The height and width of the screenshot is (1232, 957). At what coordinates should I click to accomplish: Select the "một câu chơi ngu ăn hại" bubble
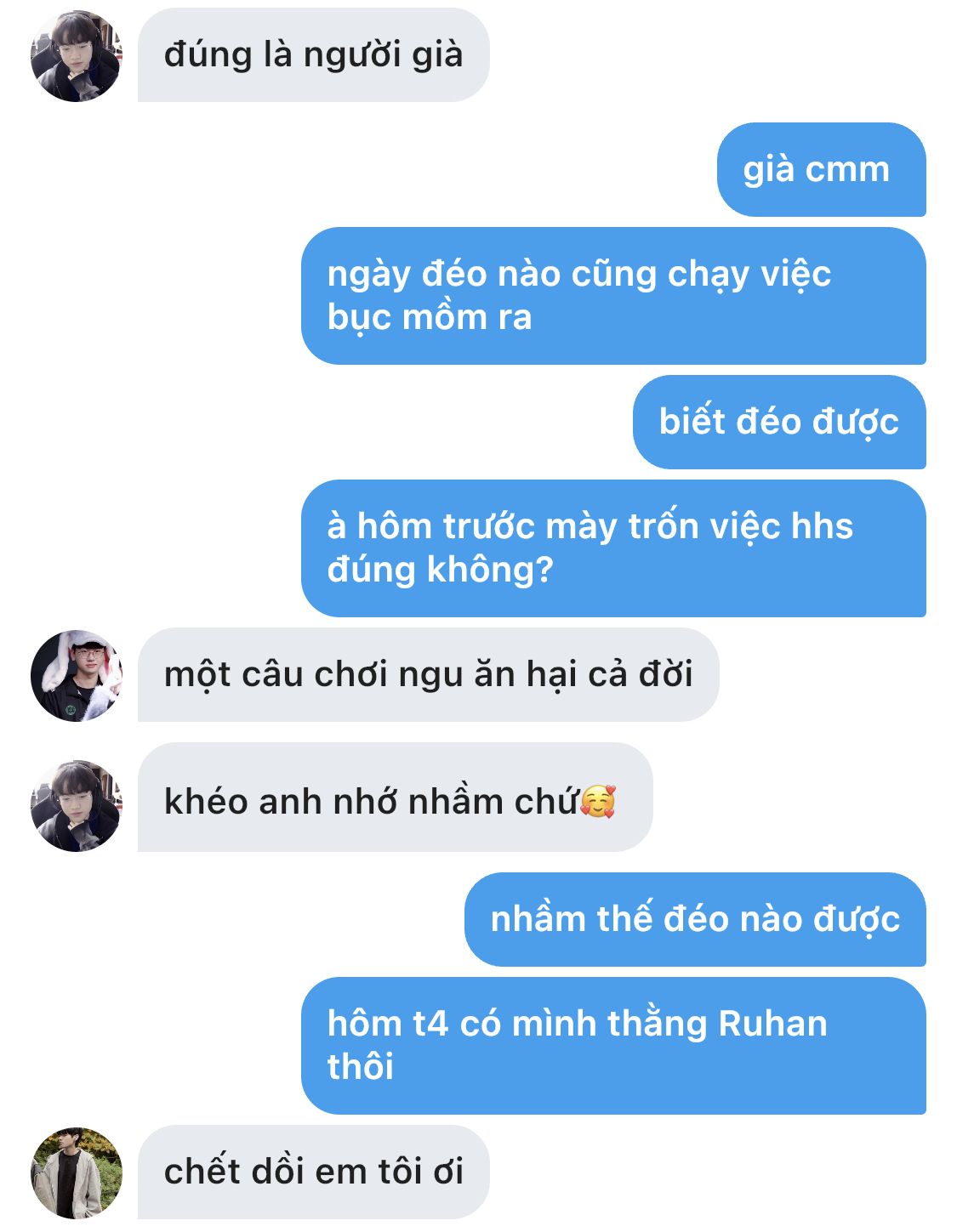click(x=428, y=675)
